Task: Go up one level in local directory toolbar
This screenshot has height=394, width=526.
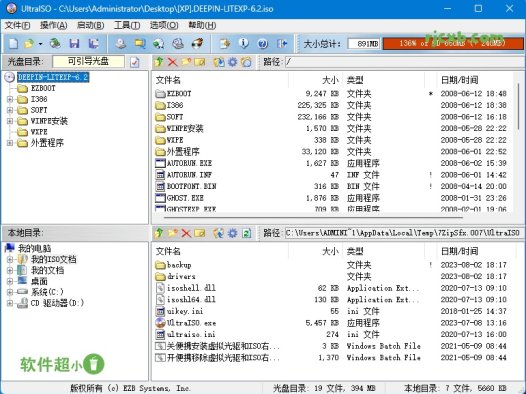Action: tap(159, 233)
